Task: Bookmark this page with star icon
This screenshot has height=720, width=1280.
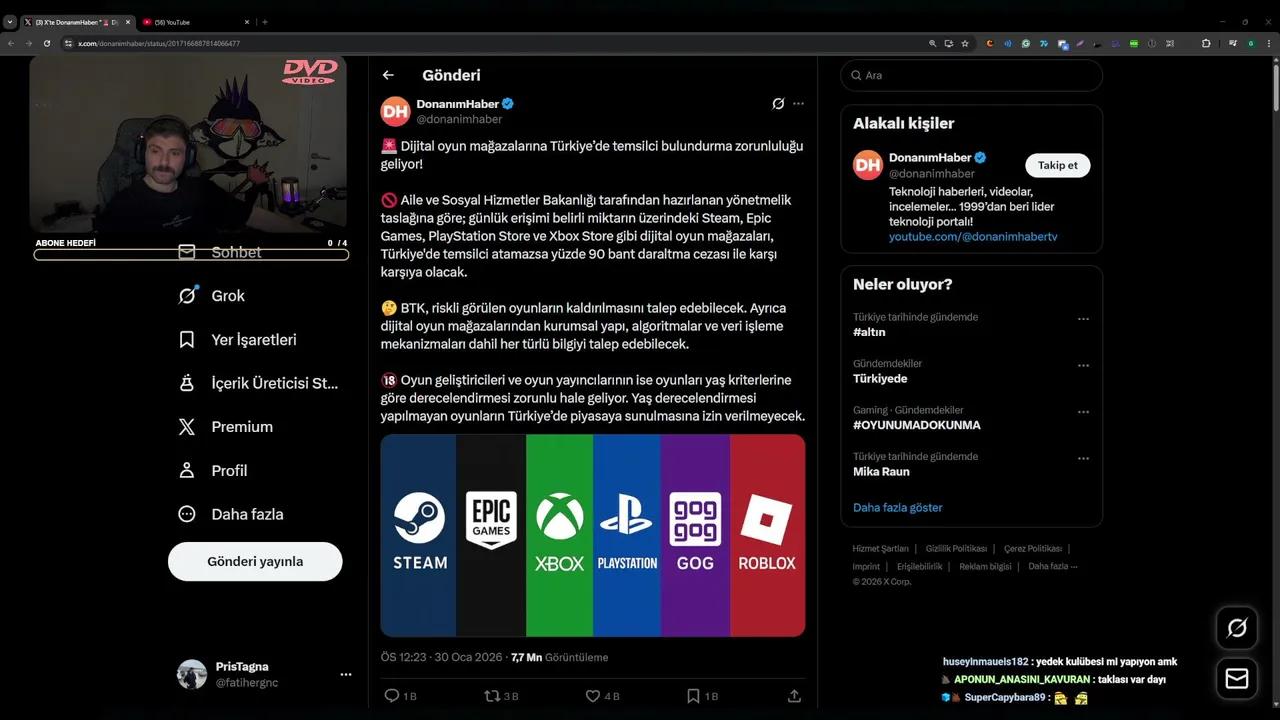Action: pos(965,44)
